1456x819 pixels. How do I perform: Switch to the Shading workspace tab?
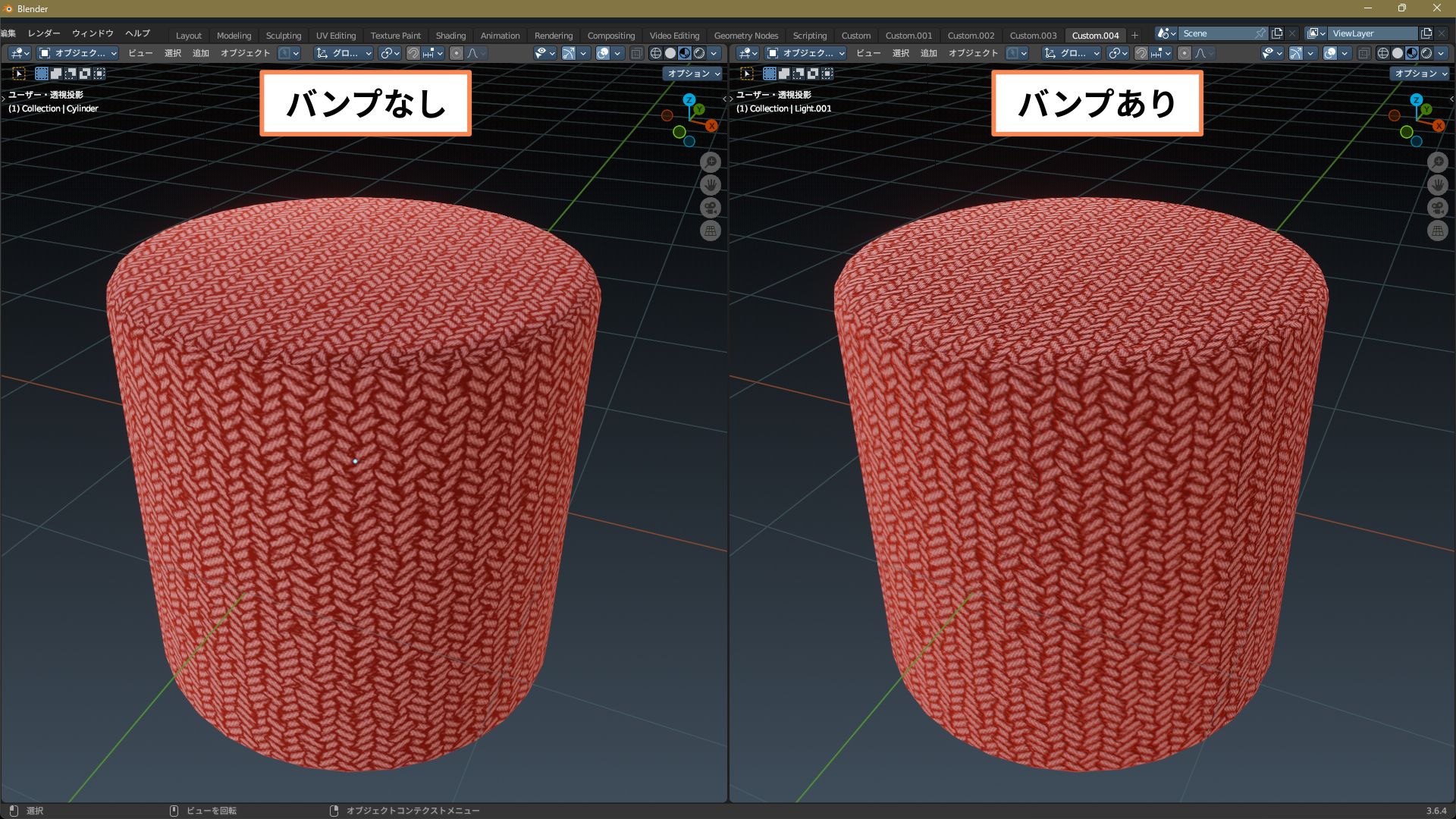(450, 36)
